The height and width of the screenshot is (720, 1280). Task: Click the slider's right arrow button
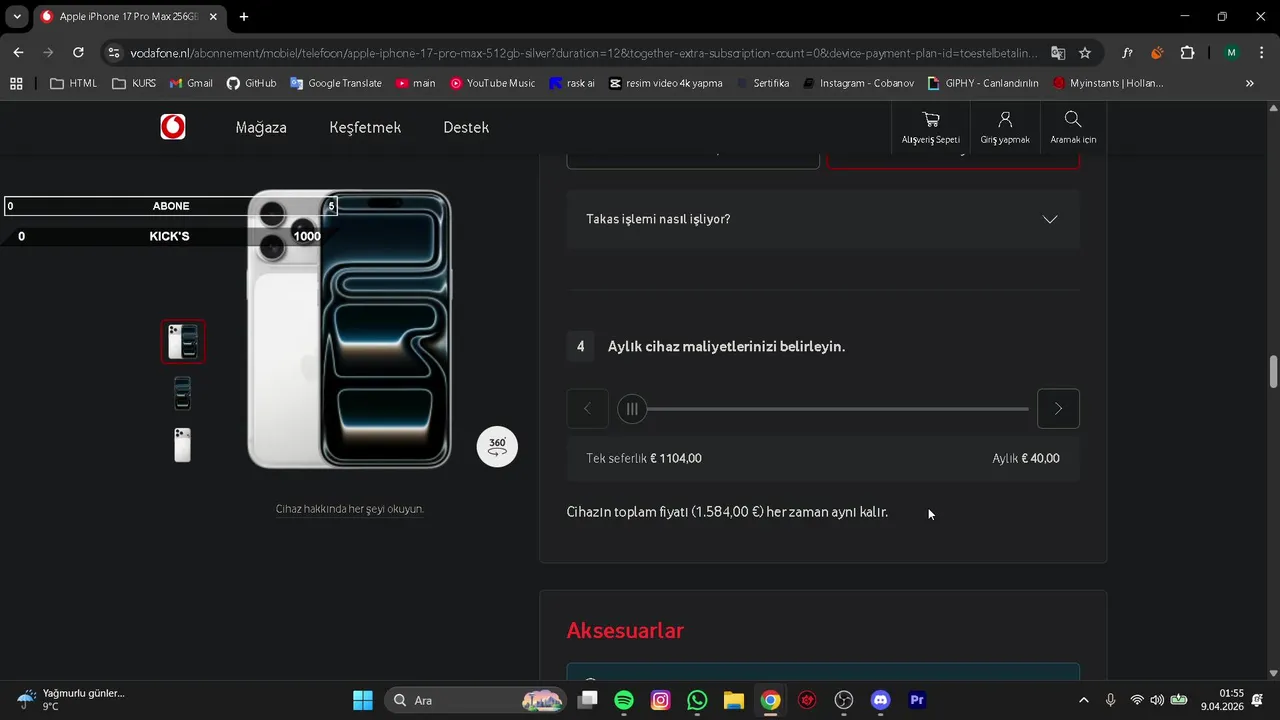click(1058, 408)
